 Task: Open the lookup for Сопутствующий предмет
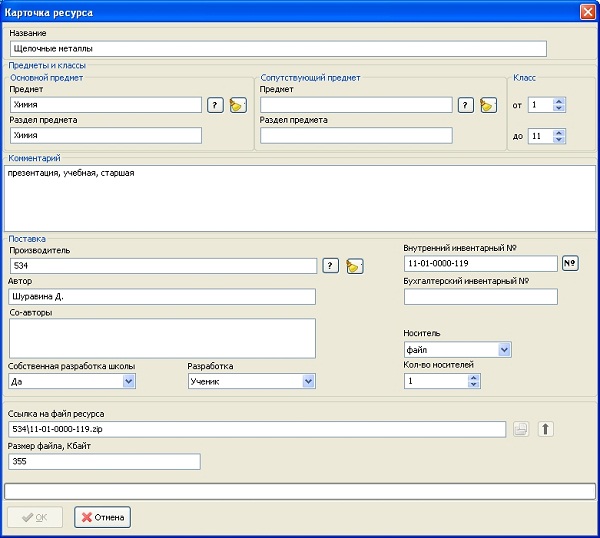pos(465,105)
